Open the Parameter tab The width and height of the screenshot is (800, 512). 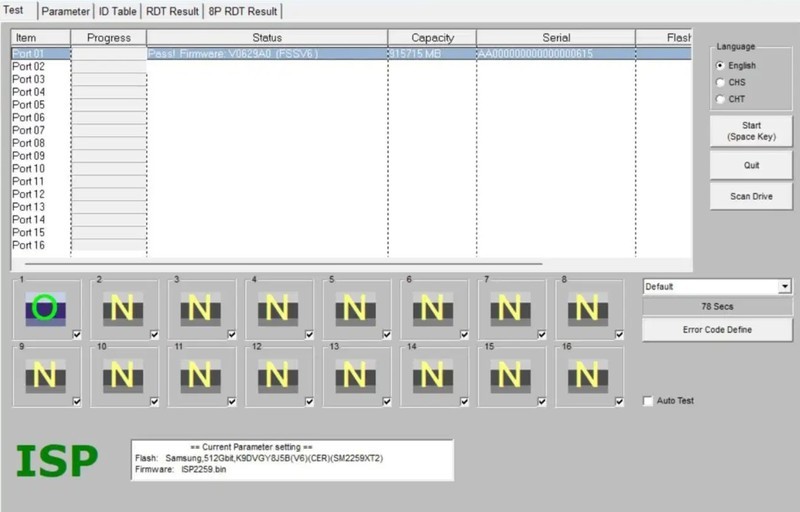pos(65,11)
